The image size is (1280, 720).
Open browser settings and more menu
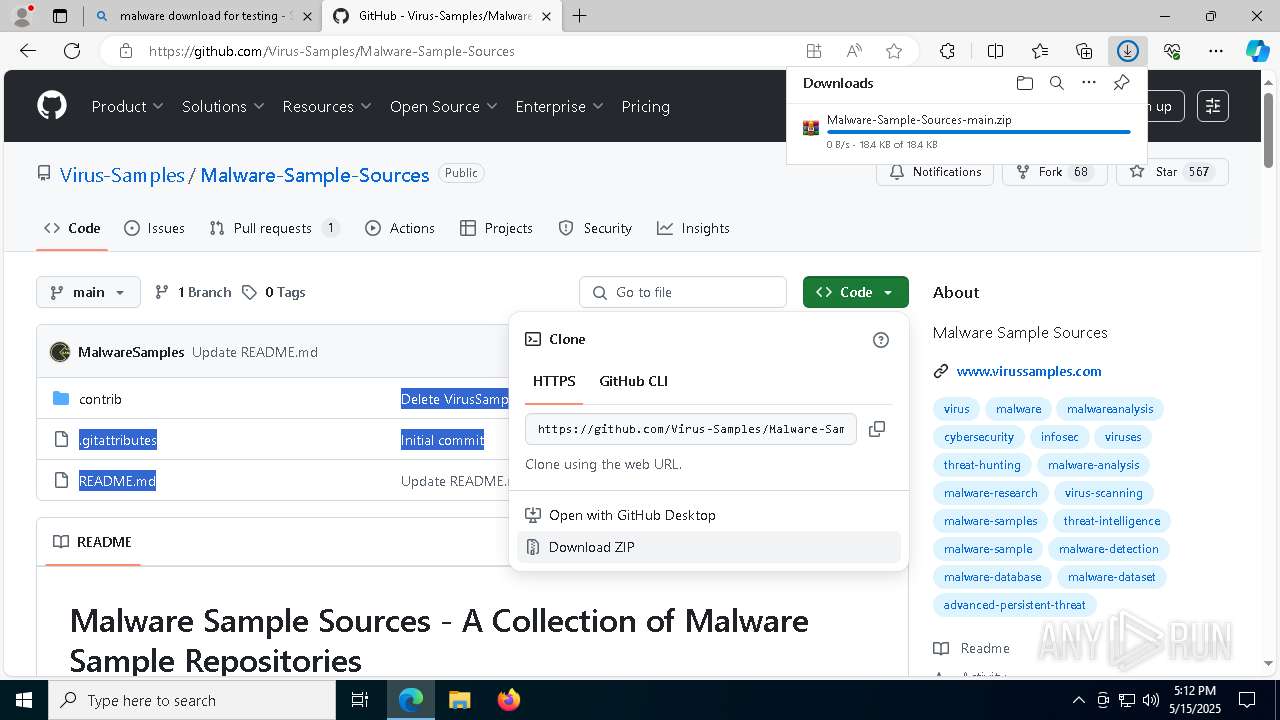tap(1216, 51)
